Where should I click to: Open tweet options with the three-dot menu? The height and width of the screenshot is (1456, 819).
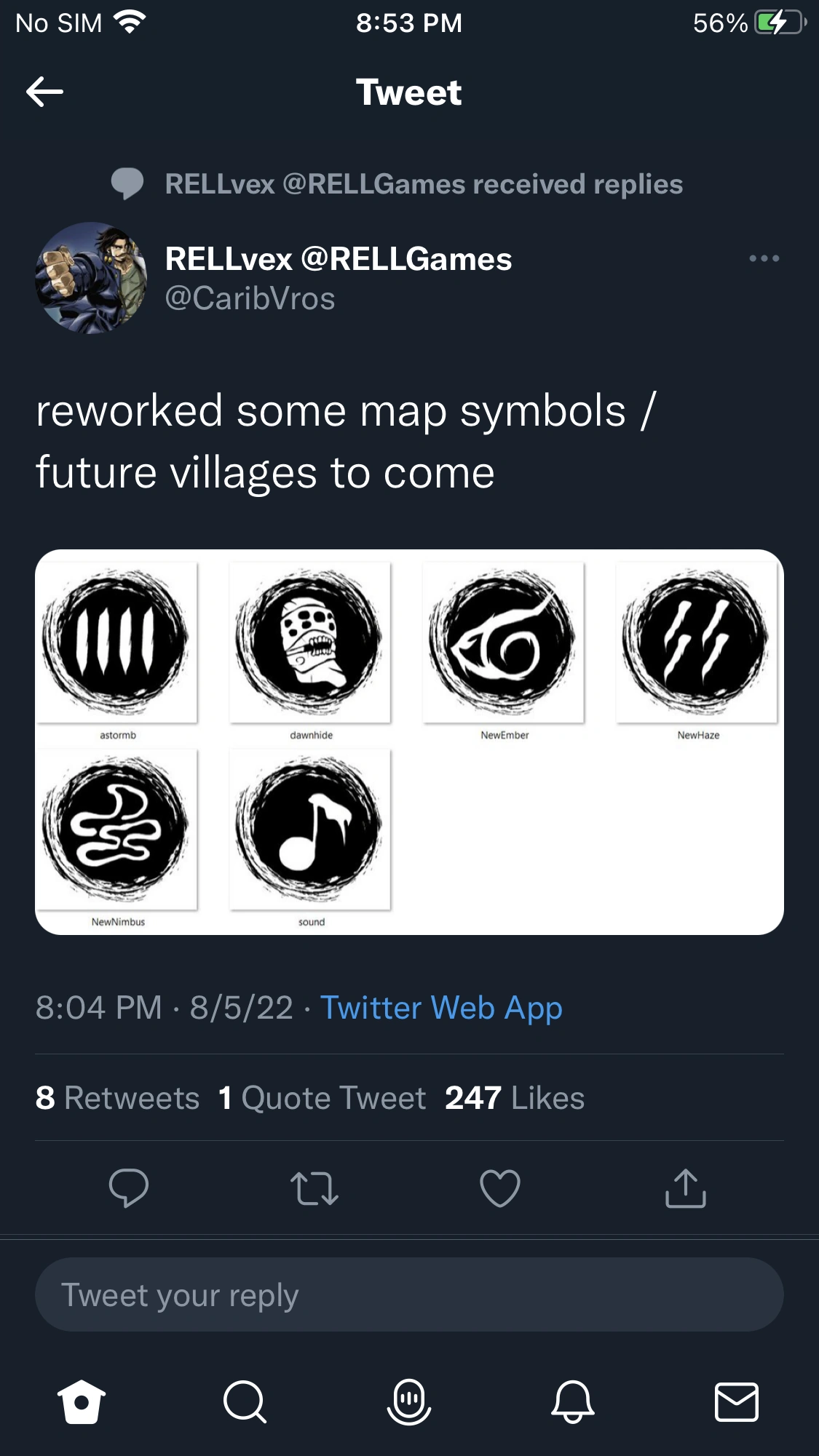[764, 258]
